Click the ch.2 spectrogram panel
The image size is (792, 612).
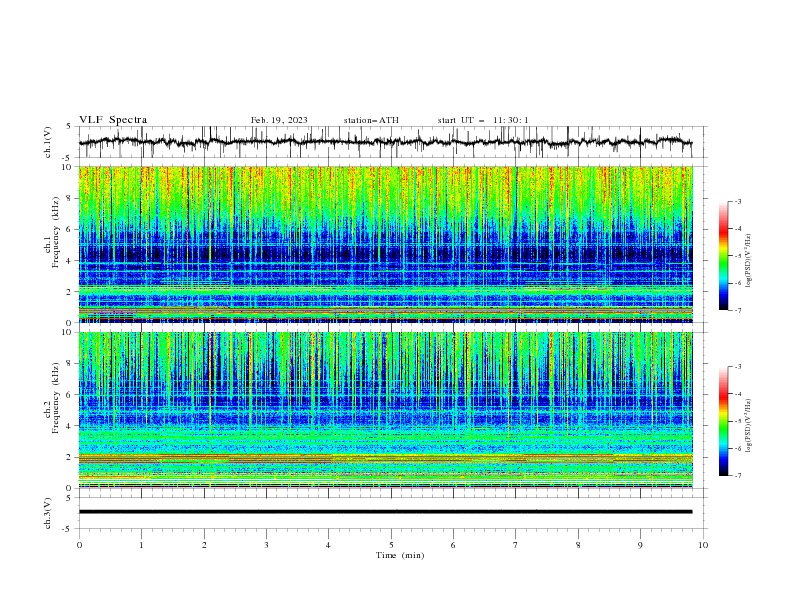[385, 410]
